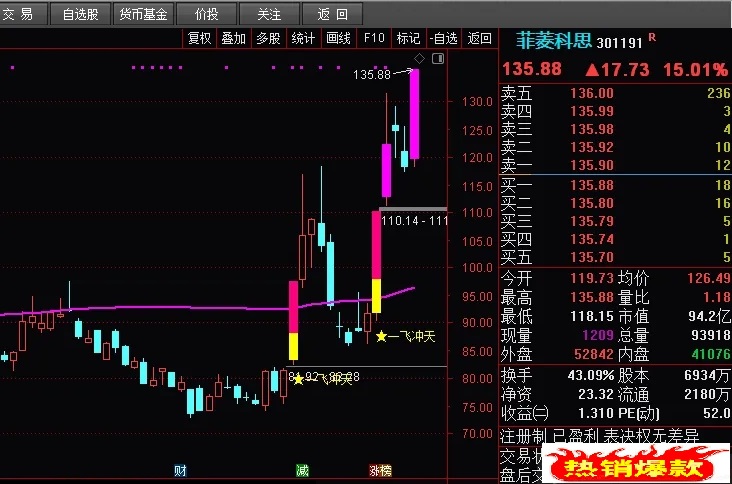Toggle the side panel layout icon
The height and width of the screenshot is (484, 732).
click(438, 58)
